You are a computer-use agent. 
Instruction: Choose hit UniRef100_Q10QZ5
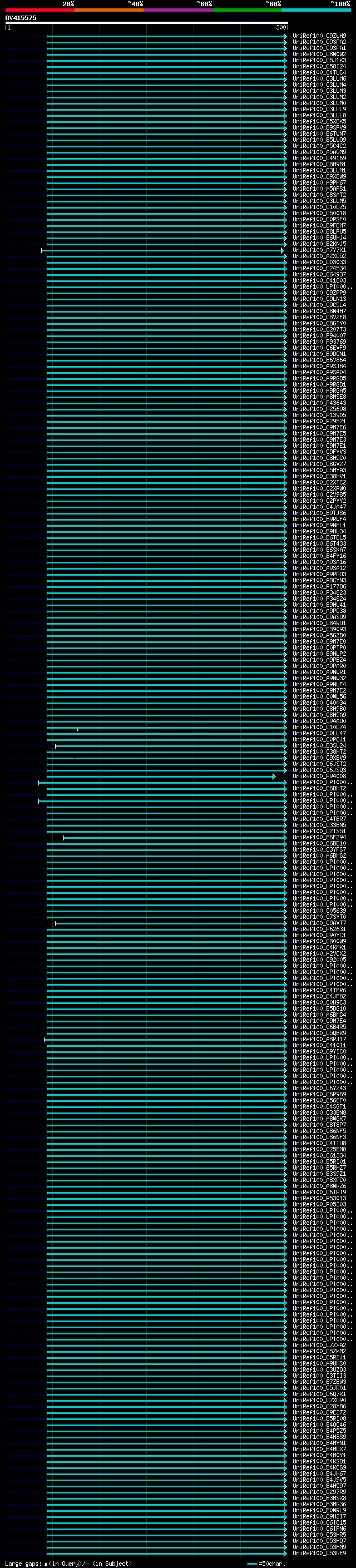(x=319, y=207)
